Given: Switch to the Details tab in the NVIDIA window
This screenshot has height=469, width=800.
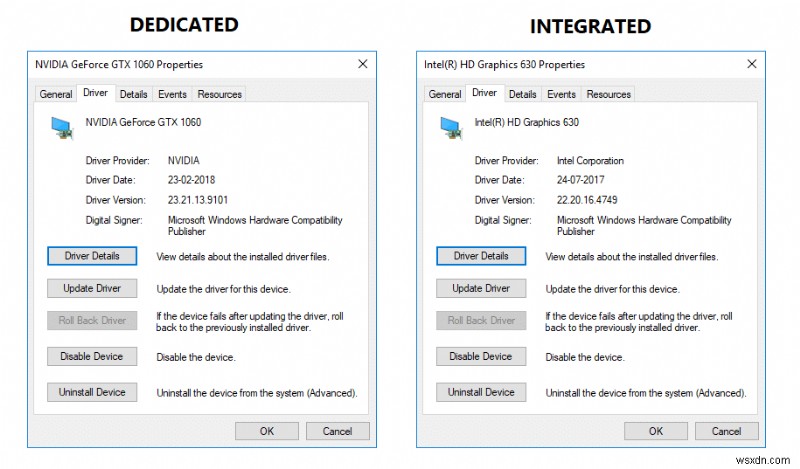Looking at the screenshot, I should [134, 94].
